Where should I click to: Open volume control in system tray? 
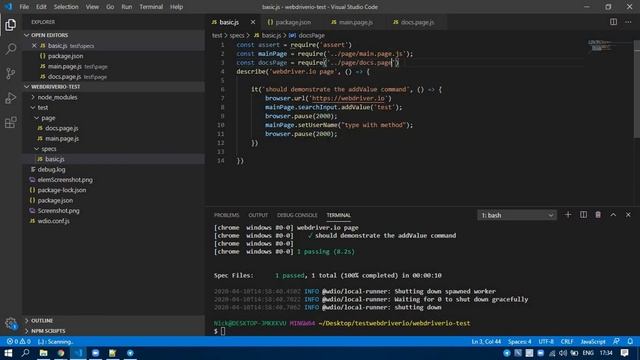[x=563, y=353]
